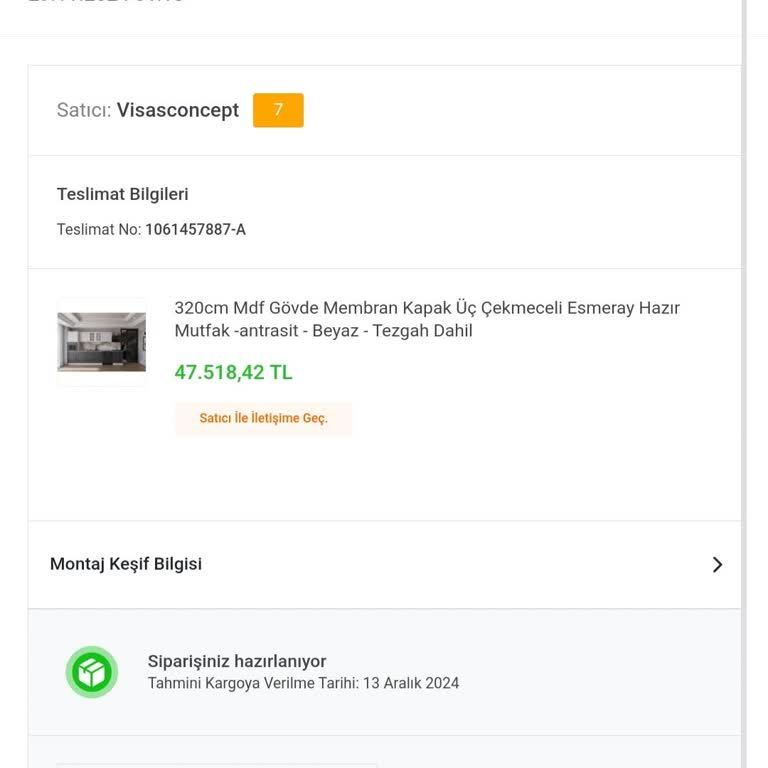Expand Montaj Keşif Bilgisi with the chevron arrow
768x768 pixels.
click(x=717, y=565)
